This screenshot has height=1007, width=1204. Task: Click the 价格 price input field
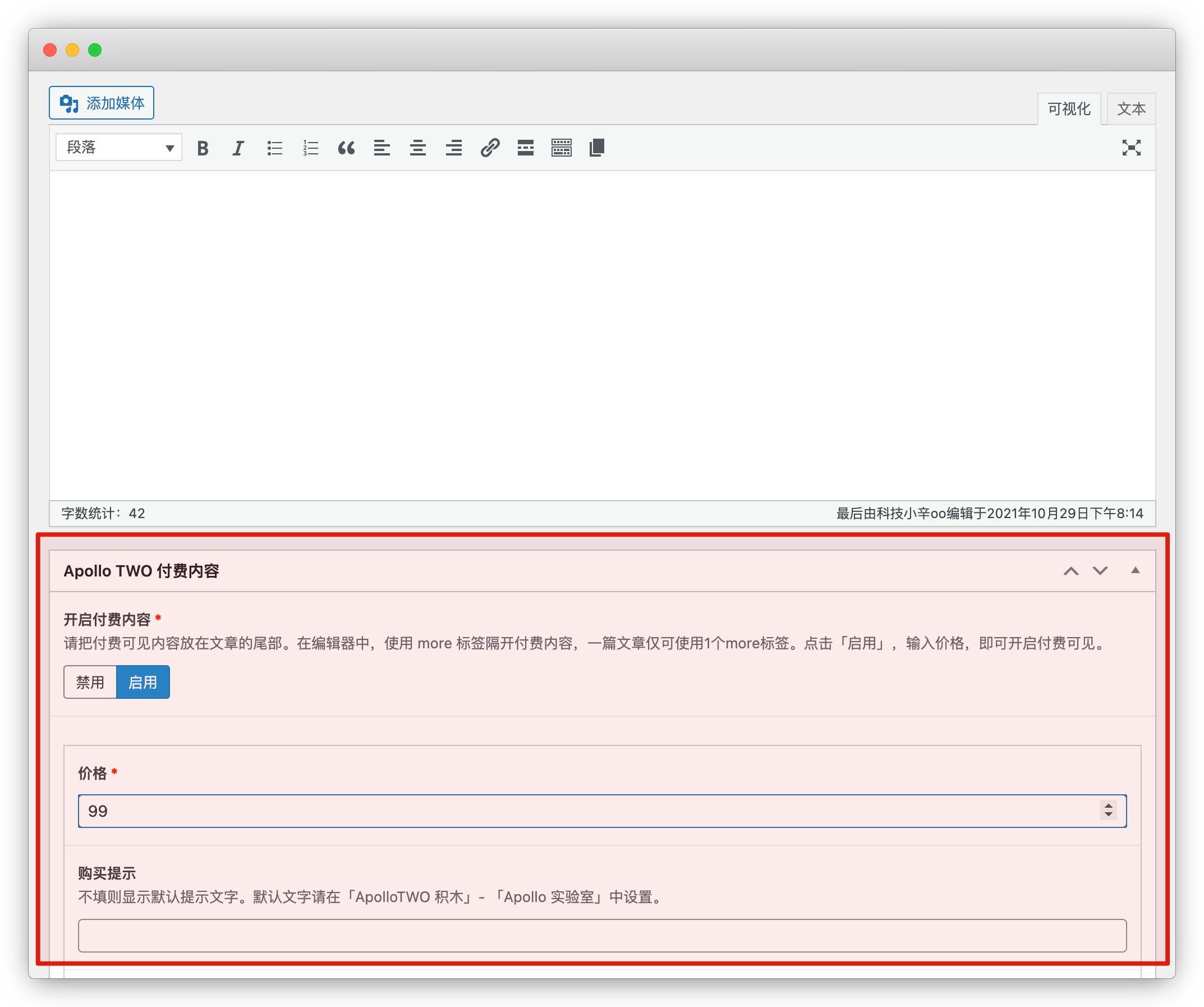coord(602,812)
